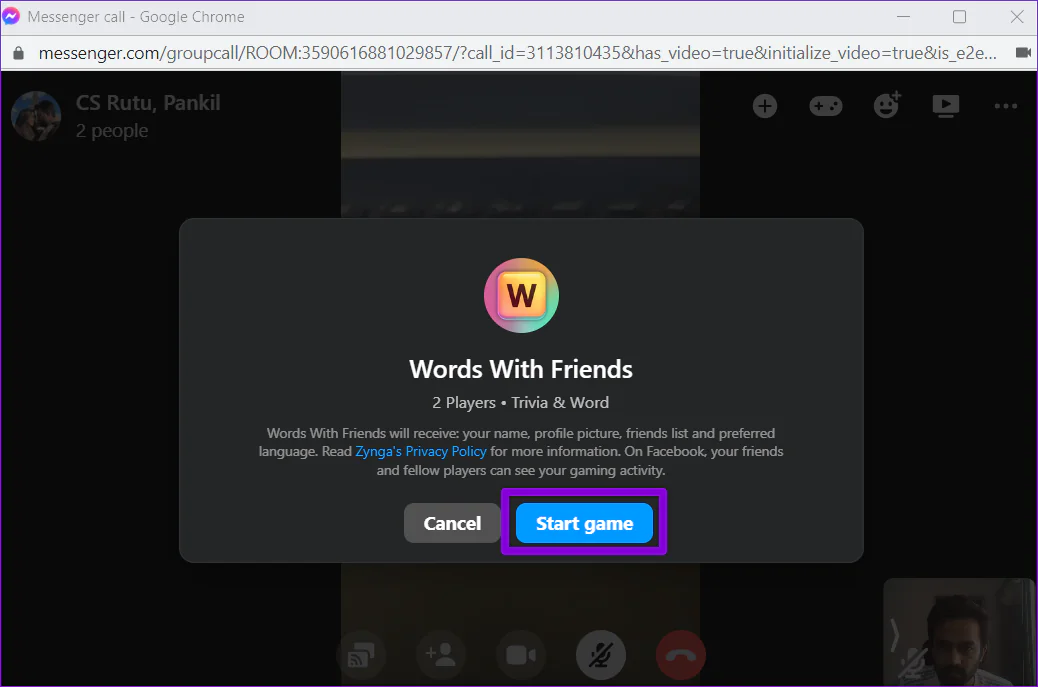Click the plus icon to add people
Image resolution: width=1038 pixels, height=687 pixels.
point(765,105)
